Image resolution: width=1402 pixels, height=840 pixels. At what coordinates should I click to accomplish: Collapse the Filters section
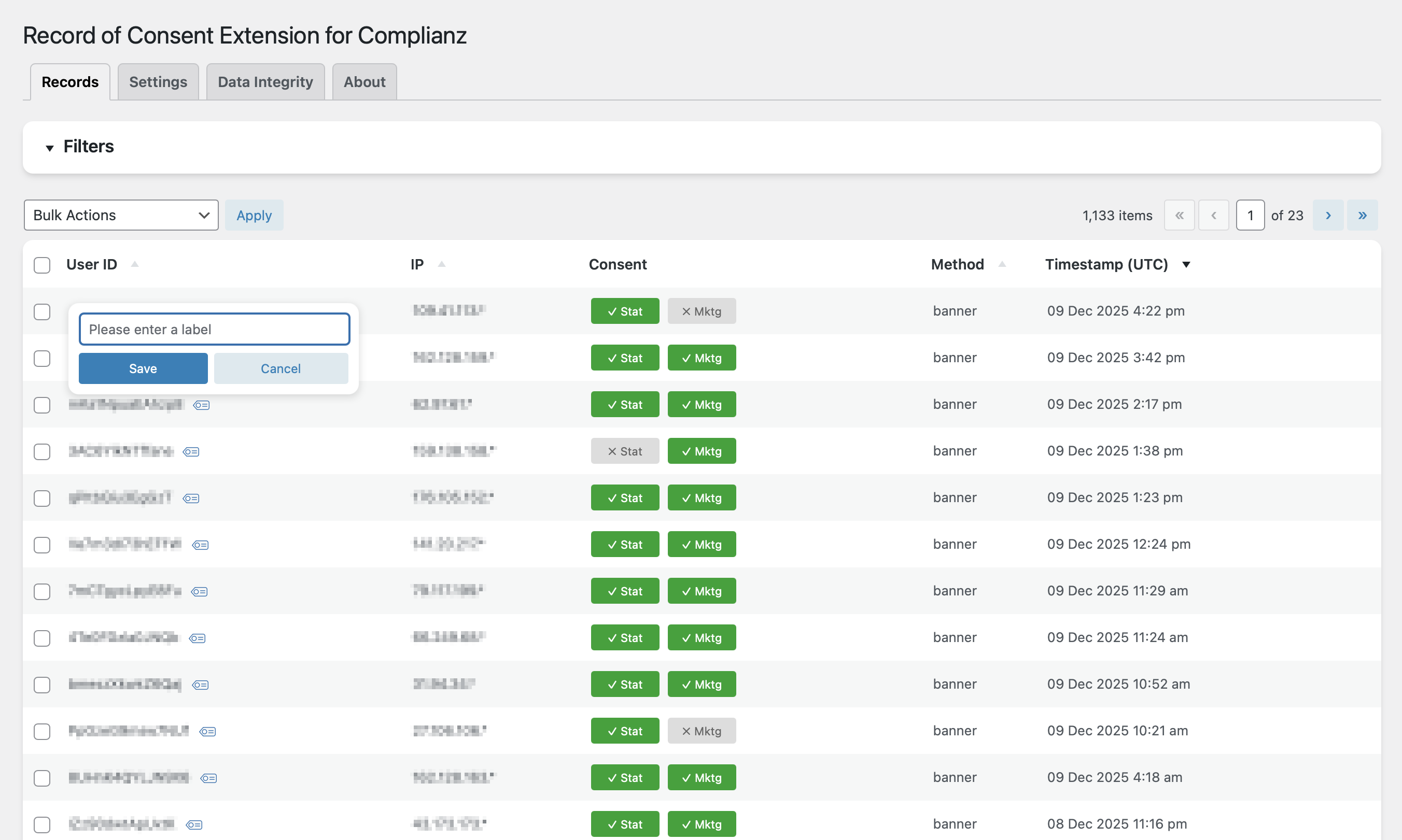point(50,148)
